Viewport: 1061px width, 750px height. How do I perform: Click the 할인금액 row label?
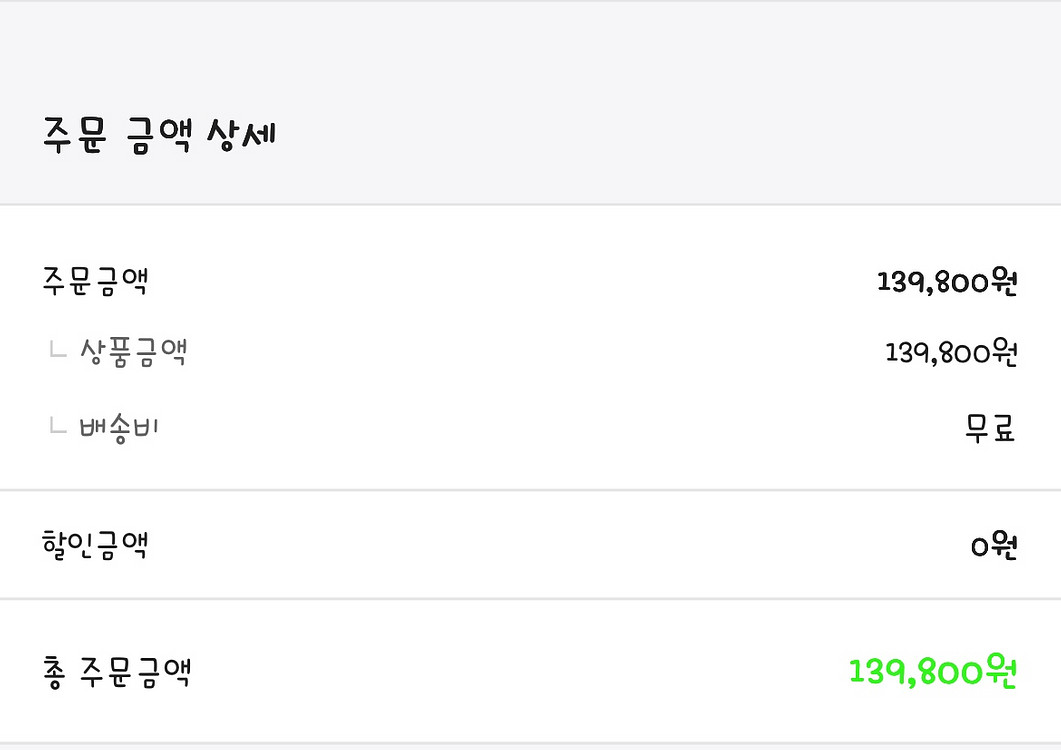coord(95,544)
